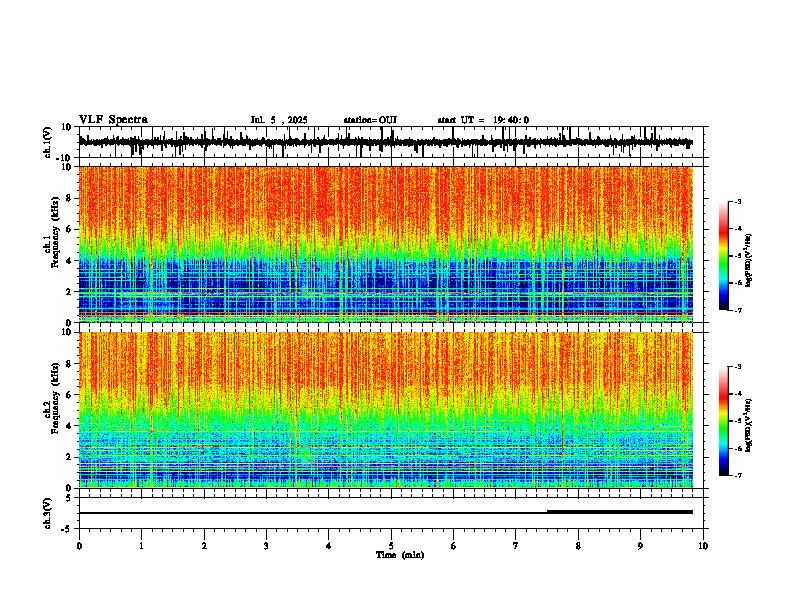
Task: Click the "VLF Spectra" plot title
Action: click(x=113, y=120)
